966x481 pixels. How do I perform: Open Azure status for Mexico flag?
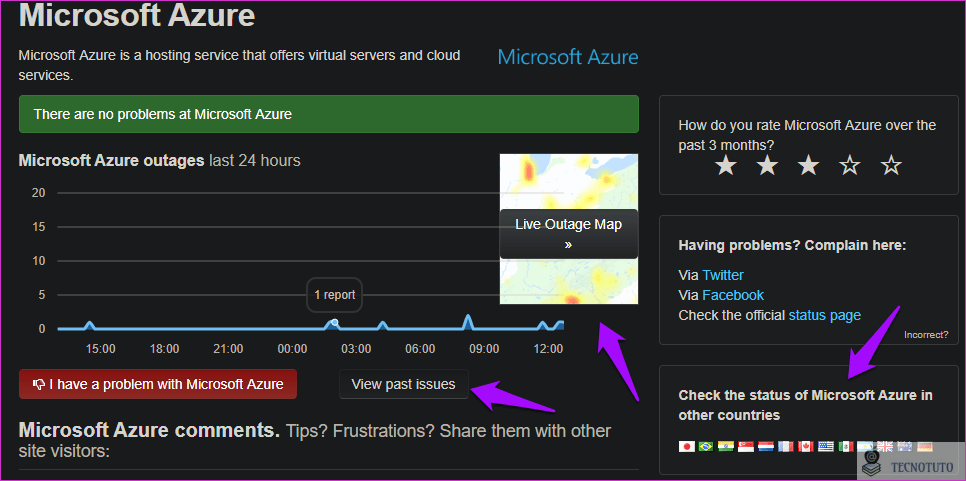coord(846,447)
